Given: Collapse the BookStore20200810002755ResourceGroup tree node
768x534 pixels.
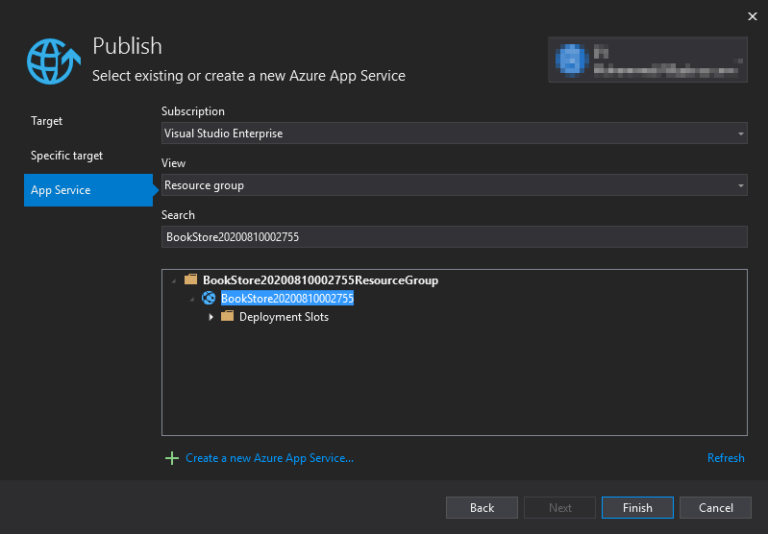Looking at the screenshot, I should [x=175, y=281].
